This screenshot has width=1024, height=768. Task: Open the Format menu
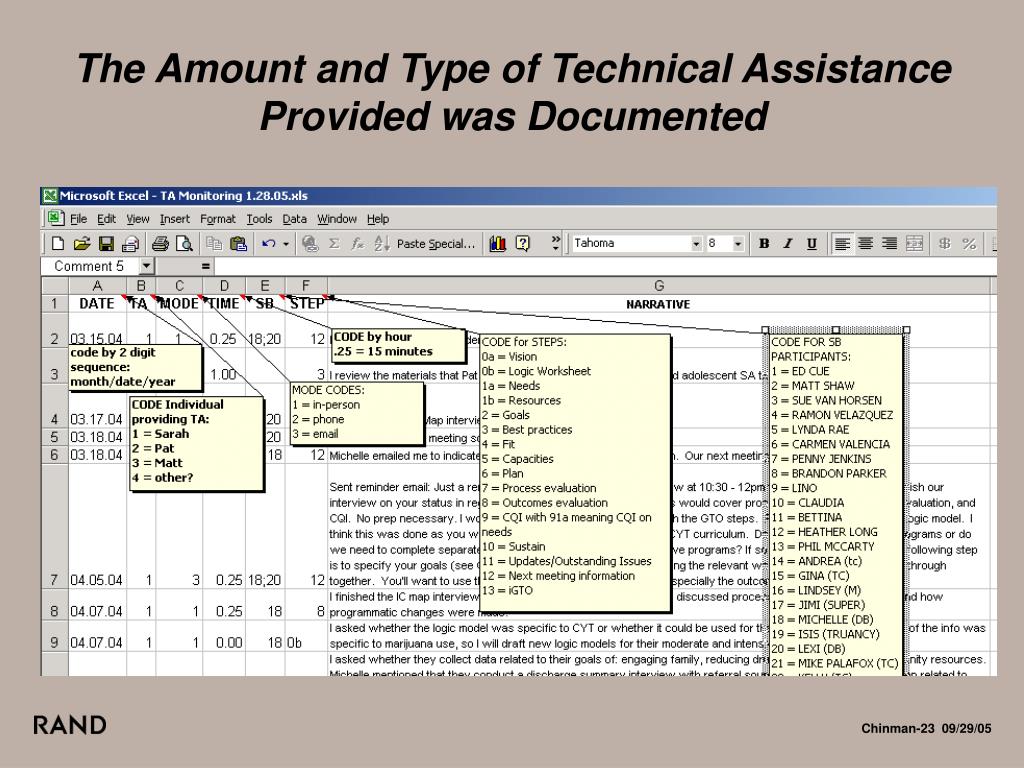coord(217,219)
